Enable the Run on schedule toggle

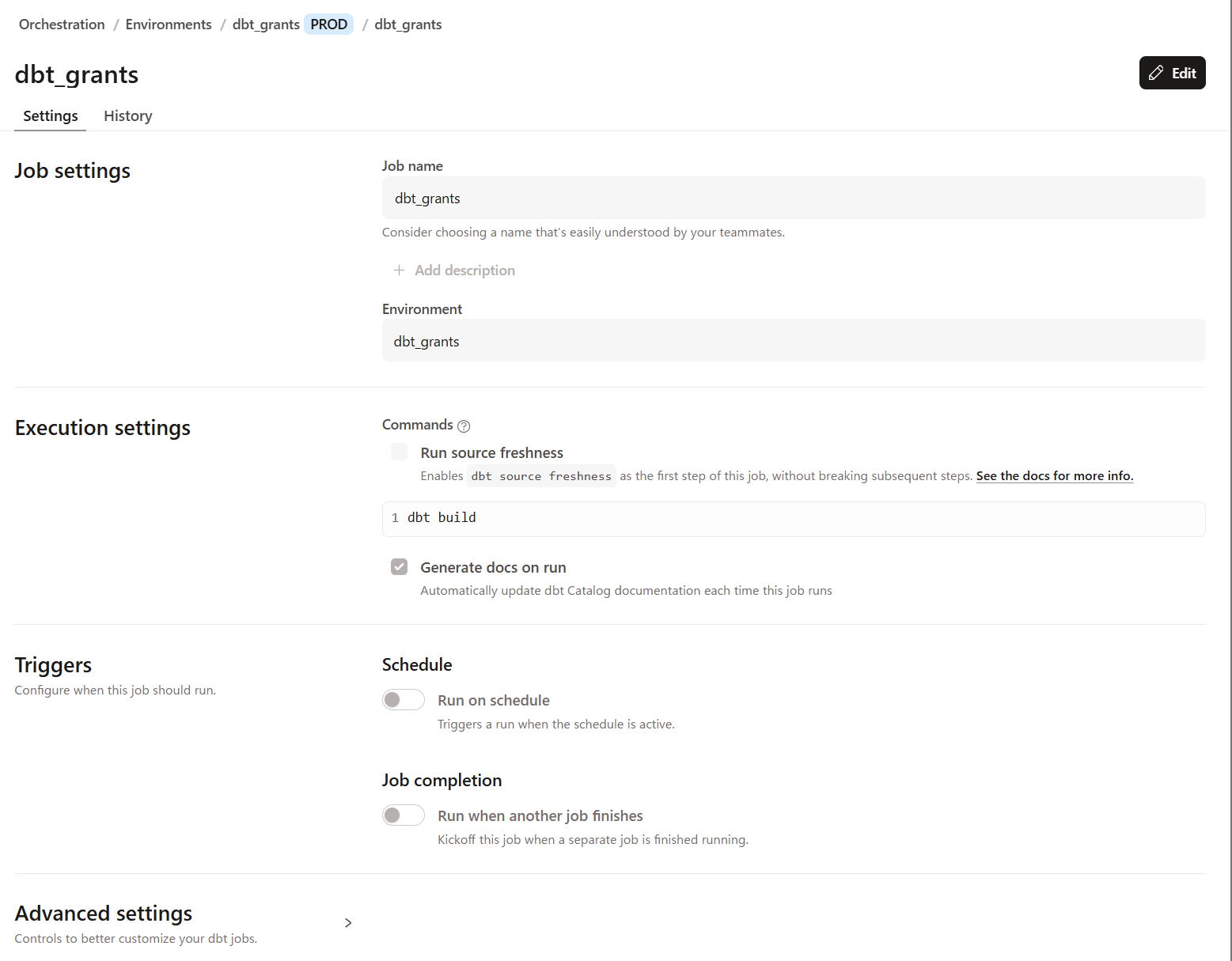pos(404,700)
